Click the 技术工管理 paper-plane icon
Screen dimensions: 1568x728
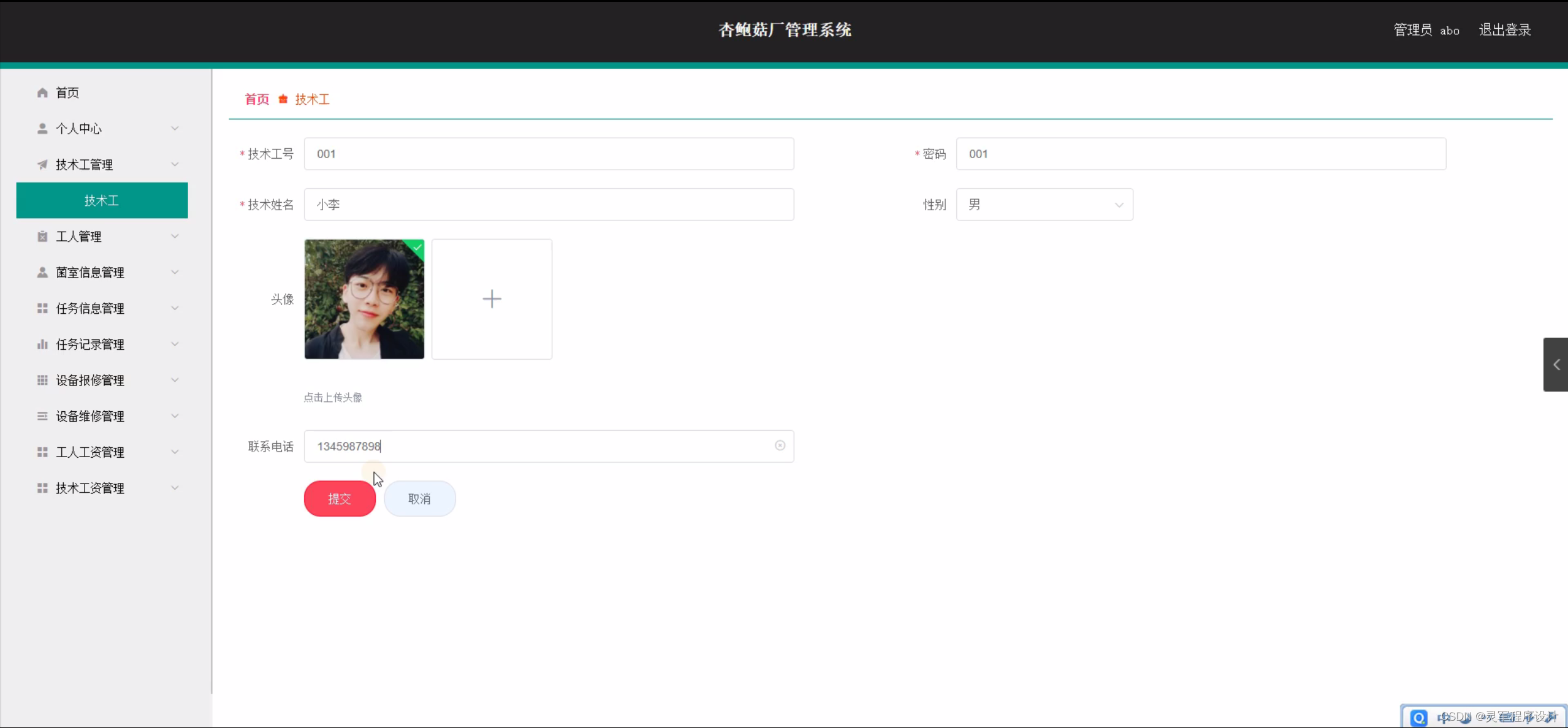click(42, 164)
